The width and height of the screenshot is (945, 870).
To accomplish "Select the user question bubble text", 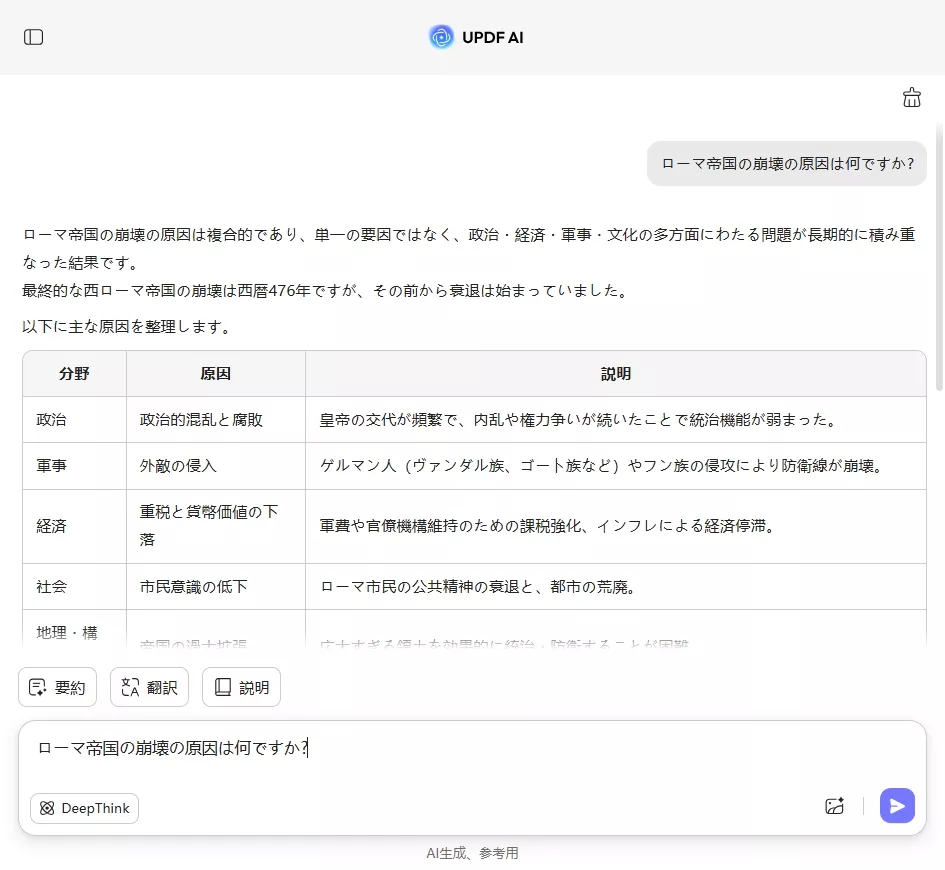I will [x=787, y=164].
